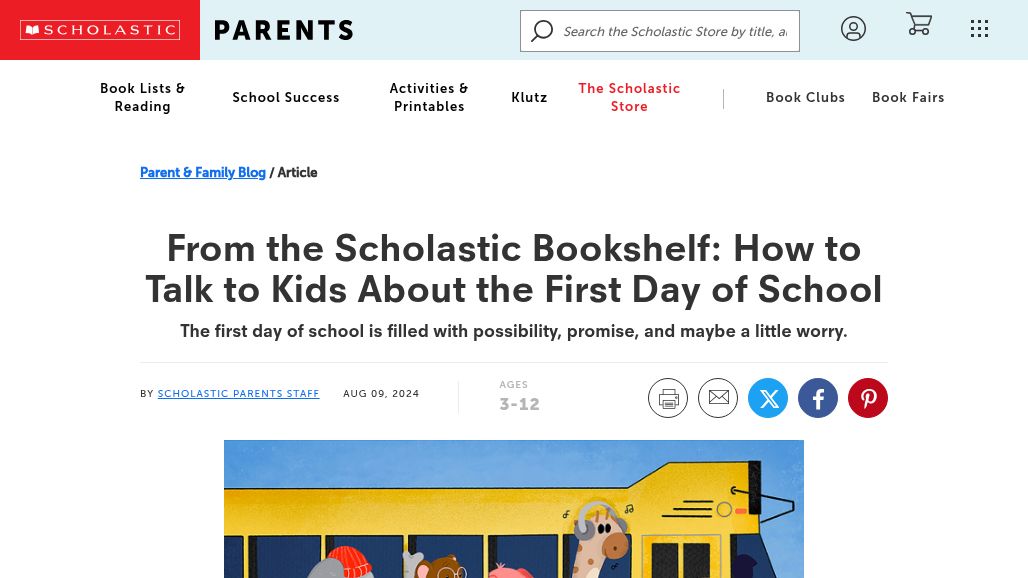Visit The Scholastic Store

[x=629, y=97]
